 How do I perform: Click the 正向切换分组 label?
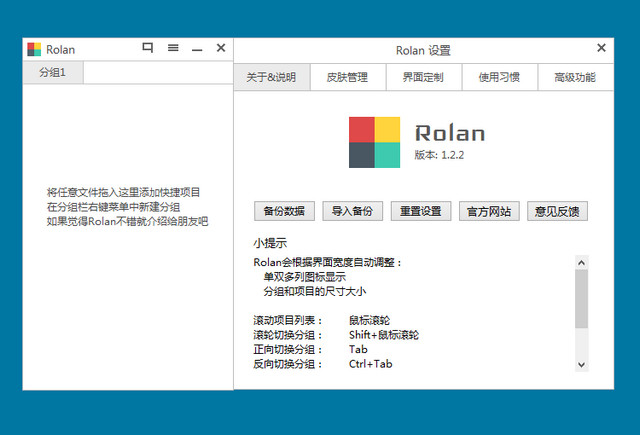pos(288,350)
